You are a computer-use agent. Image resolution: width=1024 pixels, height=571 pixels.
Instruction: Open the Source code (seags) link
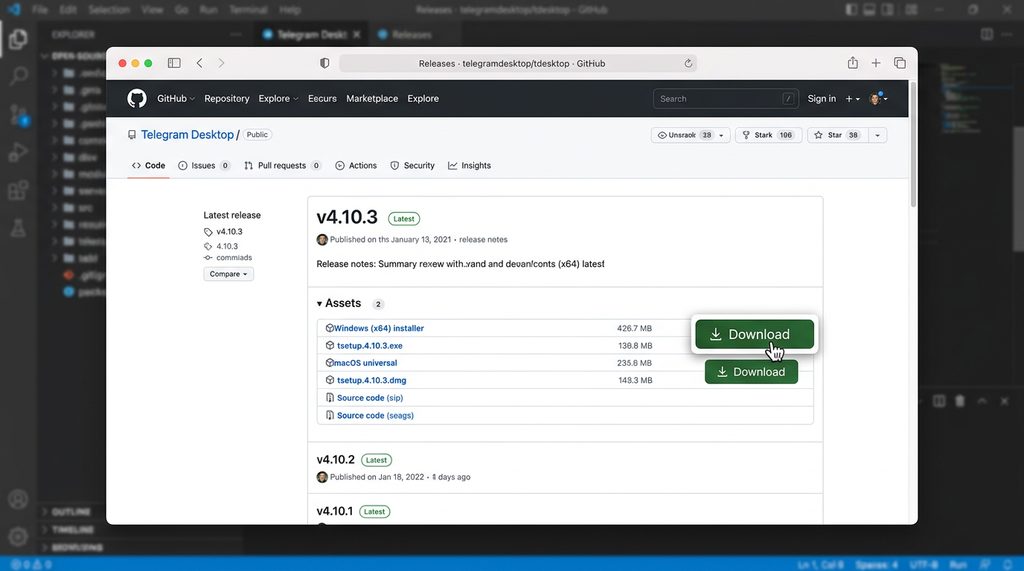376,416
